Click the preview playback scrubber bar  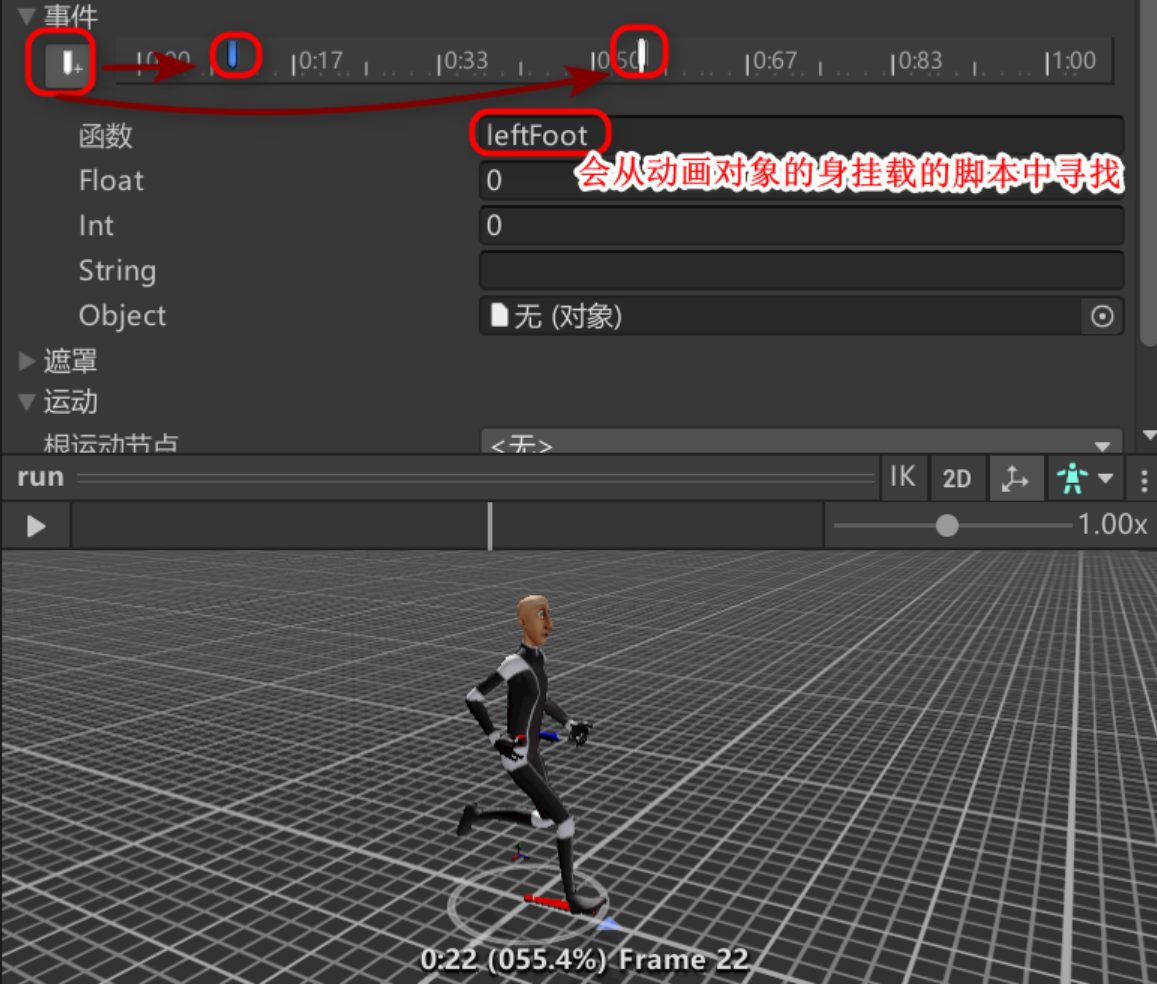[x=446, y=526]
